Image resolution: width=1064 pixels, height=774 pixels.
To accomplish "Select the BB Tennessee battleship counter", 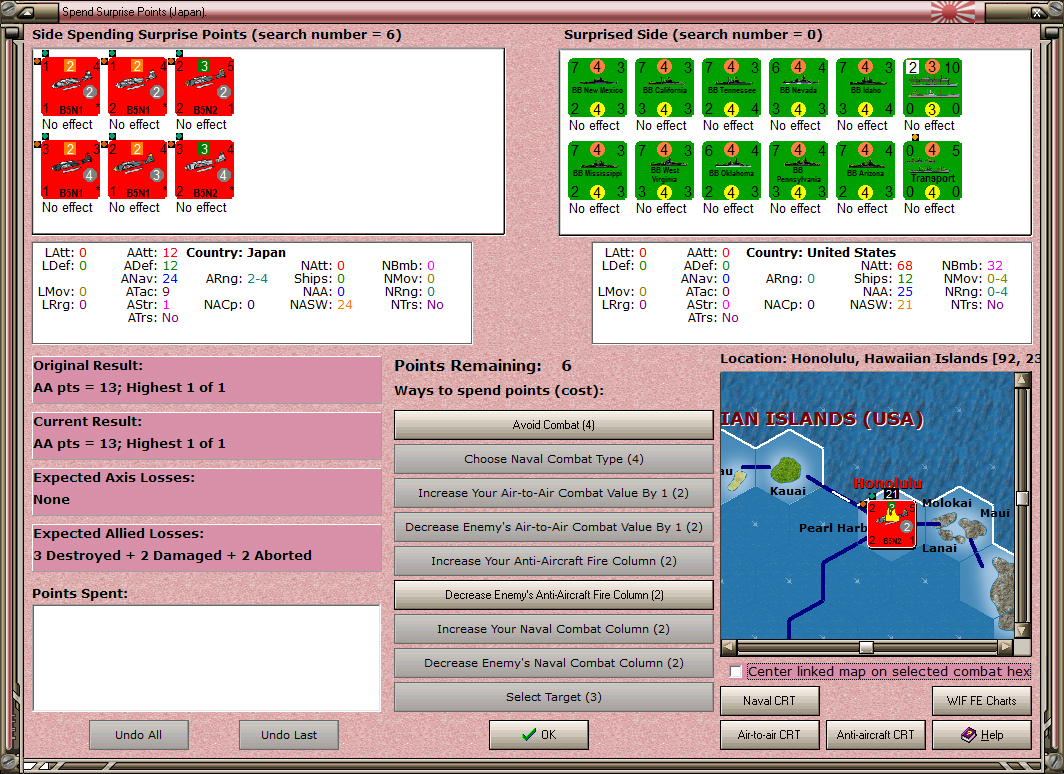I will pos(731,88).
